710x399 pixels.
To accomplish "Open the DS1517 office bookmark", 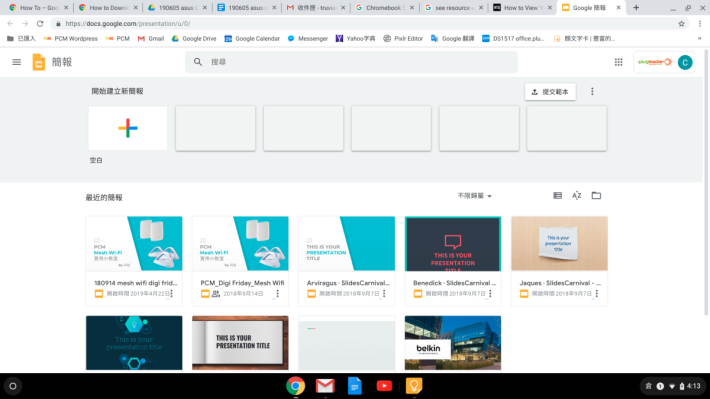I will [x=513, y=38].
